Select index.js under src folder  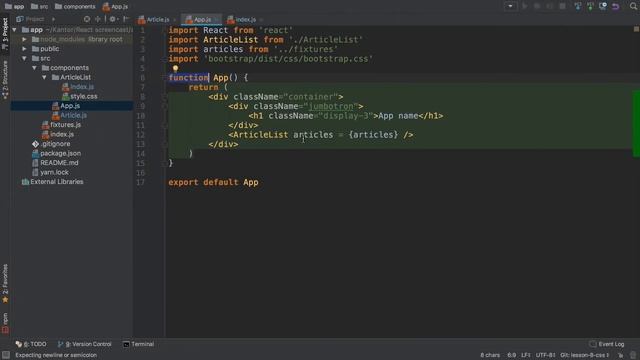pyautogui.click(x=58, y=134)
